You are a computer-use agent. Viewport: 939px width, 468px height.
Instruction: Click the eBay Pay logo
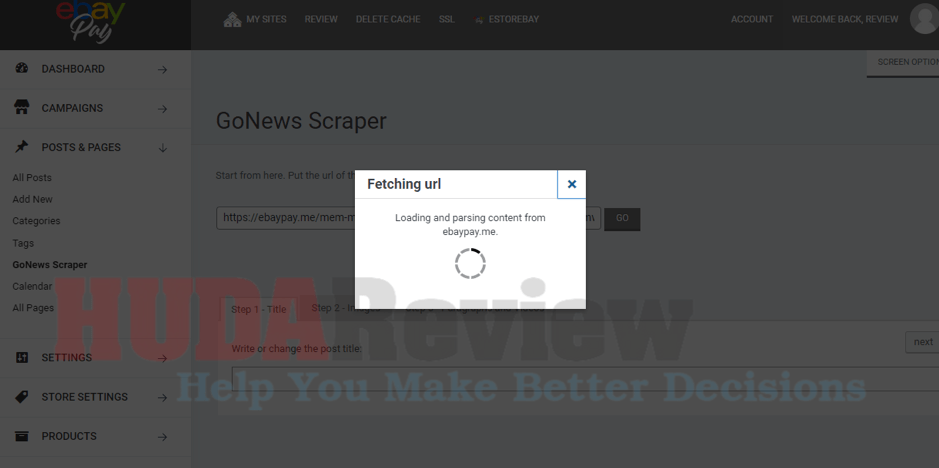pyautogui.click(x=90, y=22)
